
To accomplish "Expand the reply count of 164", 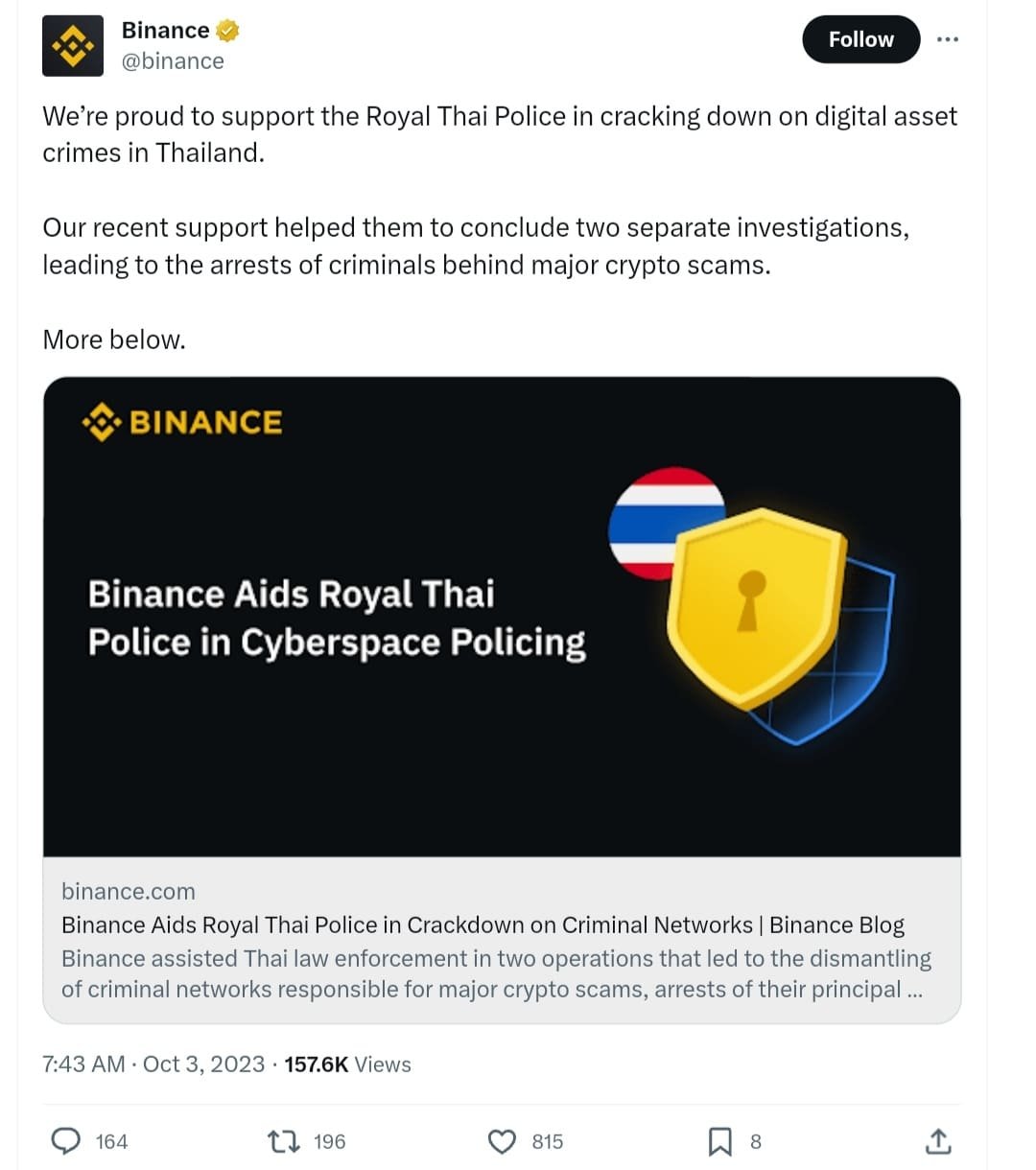I will click(x=111, y=1141).
